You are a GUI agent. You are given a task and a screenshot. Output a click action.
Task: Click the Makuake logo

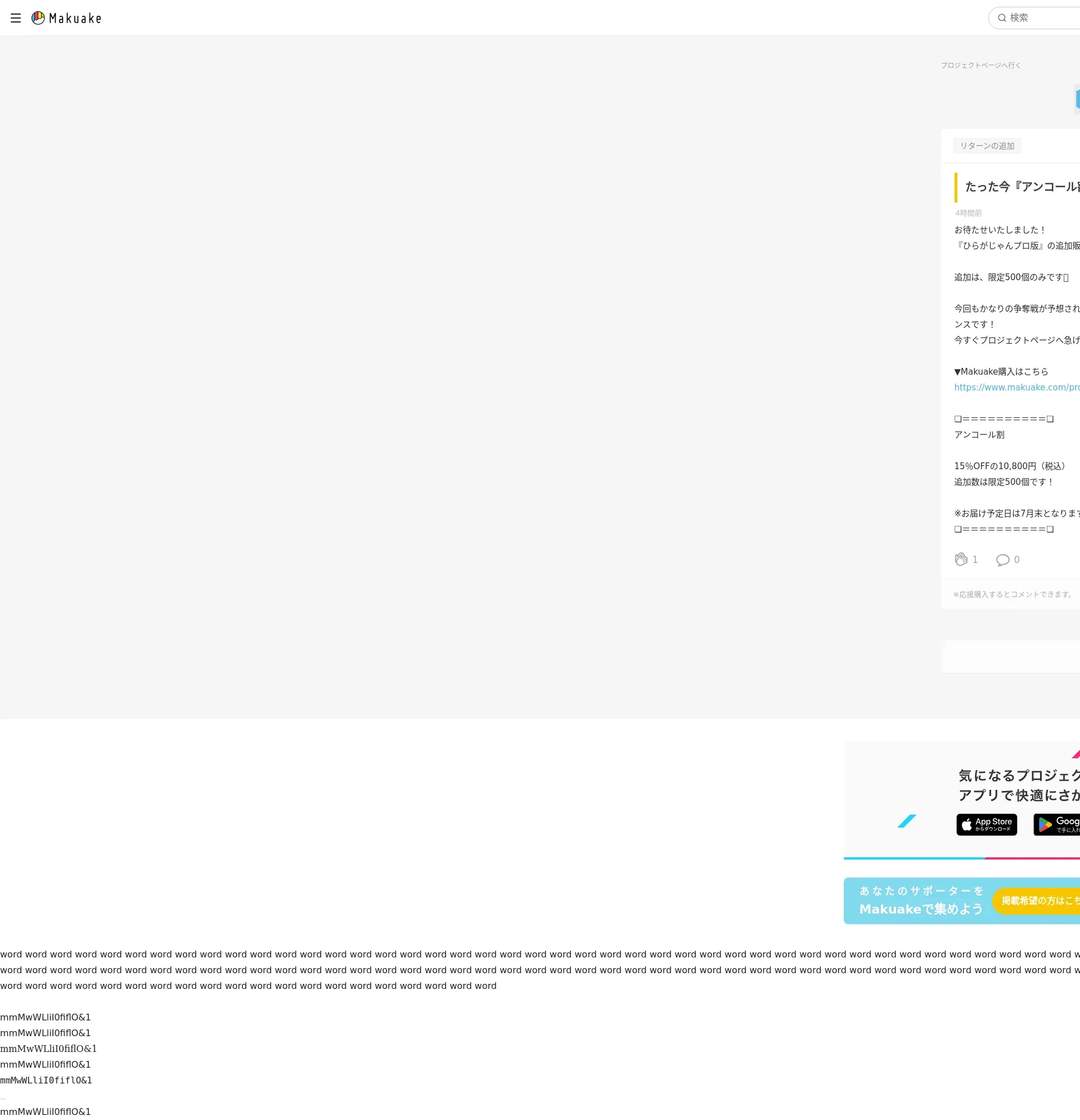66,19
